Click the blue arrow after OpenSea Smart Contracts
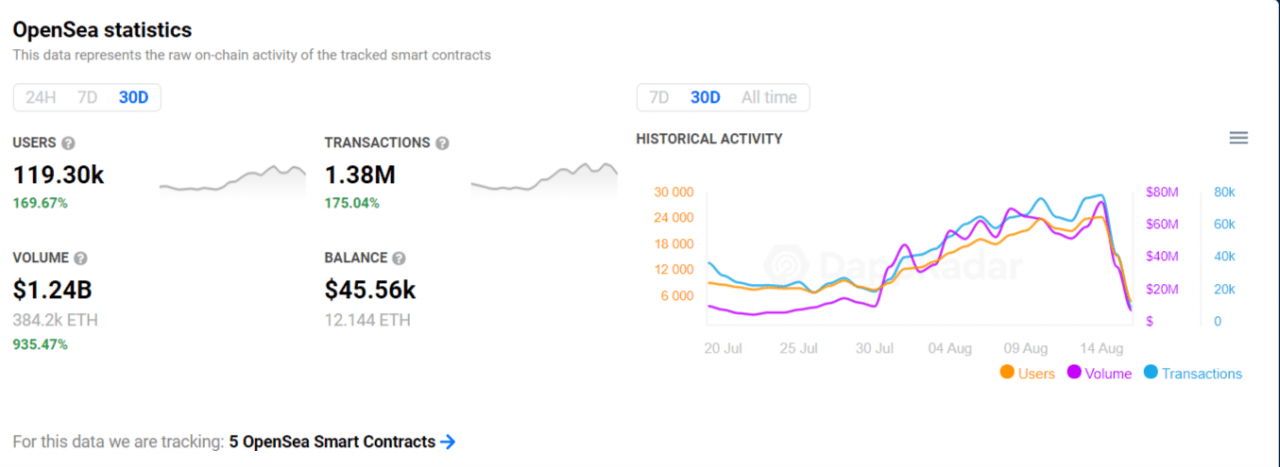The width and height of the screenshot is (1280, 467). click(448, 441)
